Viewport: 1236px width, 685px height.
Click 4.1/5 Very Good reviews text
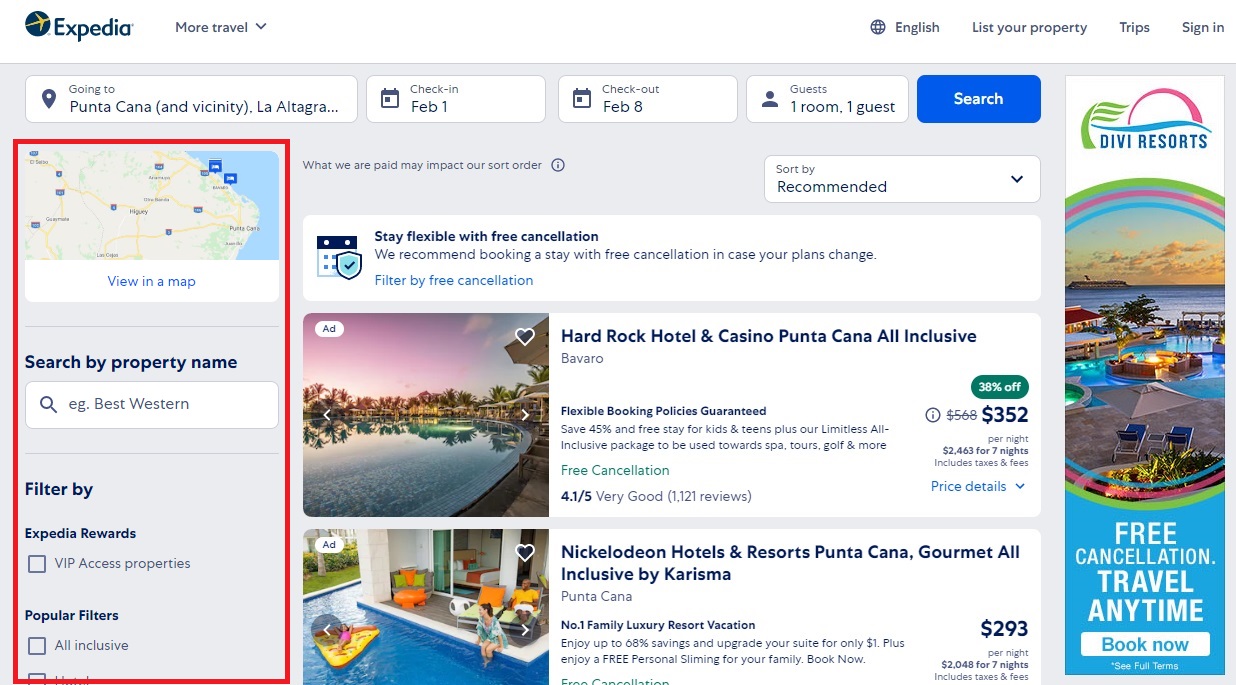[656, 496]
